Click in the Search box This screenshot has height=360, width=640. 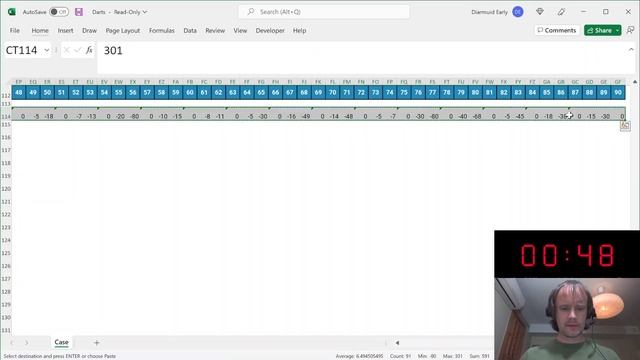324,12
